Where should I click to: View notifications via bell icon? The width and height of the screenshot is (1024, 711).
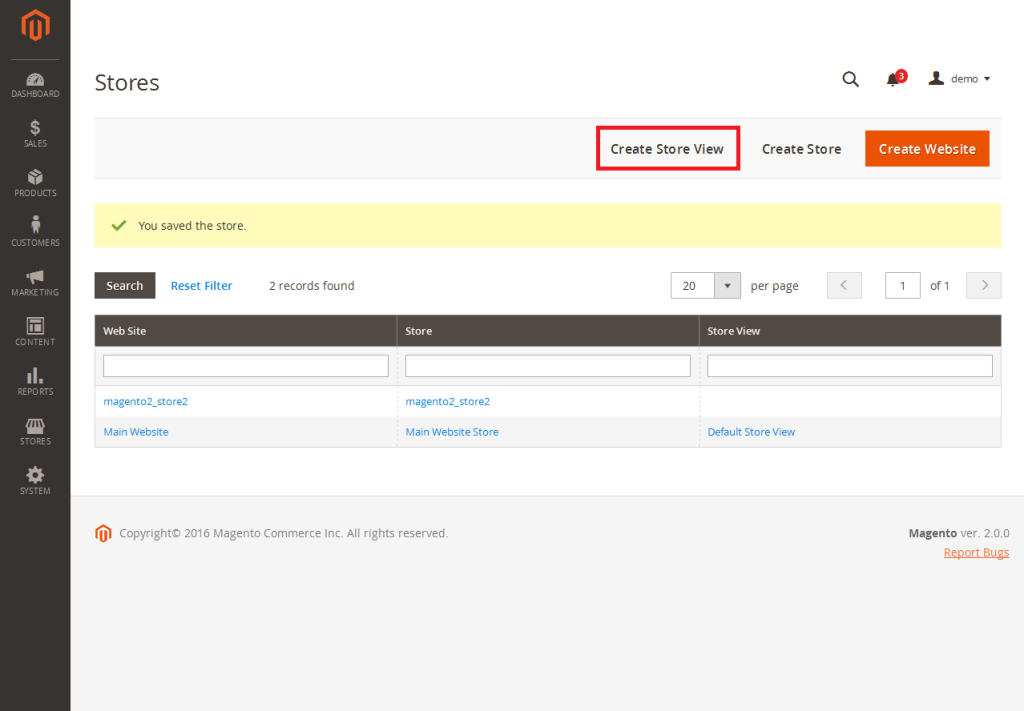point(893,80)
